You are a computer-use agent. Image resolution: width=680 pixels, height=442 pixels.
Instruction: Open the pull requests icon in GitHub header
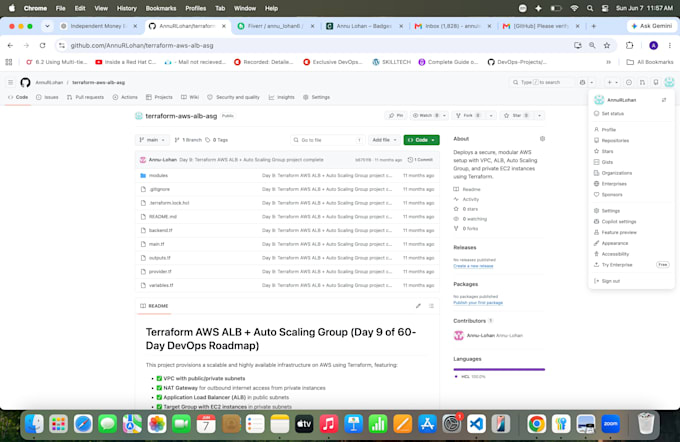[x=642, y=82]
